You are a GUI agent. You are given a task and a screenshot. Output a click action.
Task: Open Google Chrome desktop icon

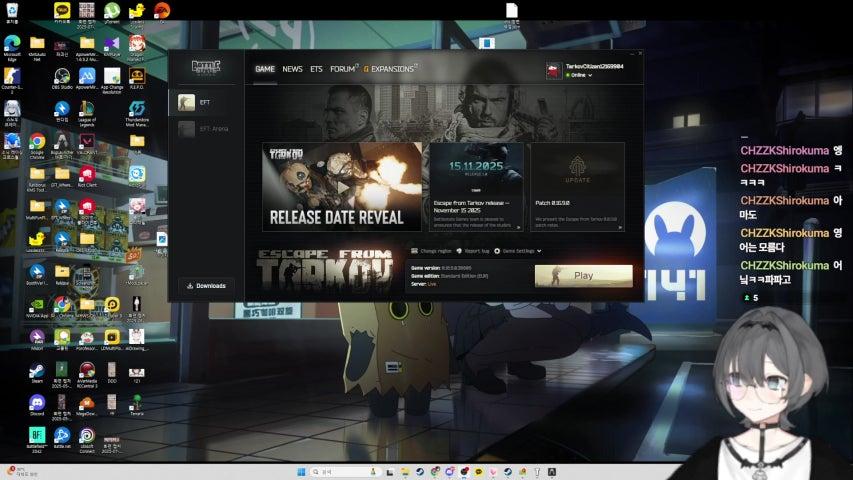tap(37, 145)
